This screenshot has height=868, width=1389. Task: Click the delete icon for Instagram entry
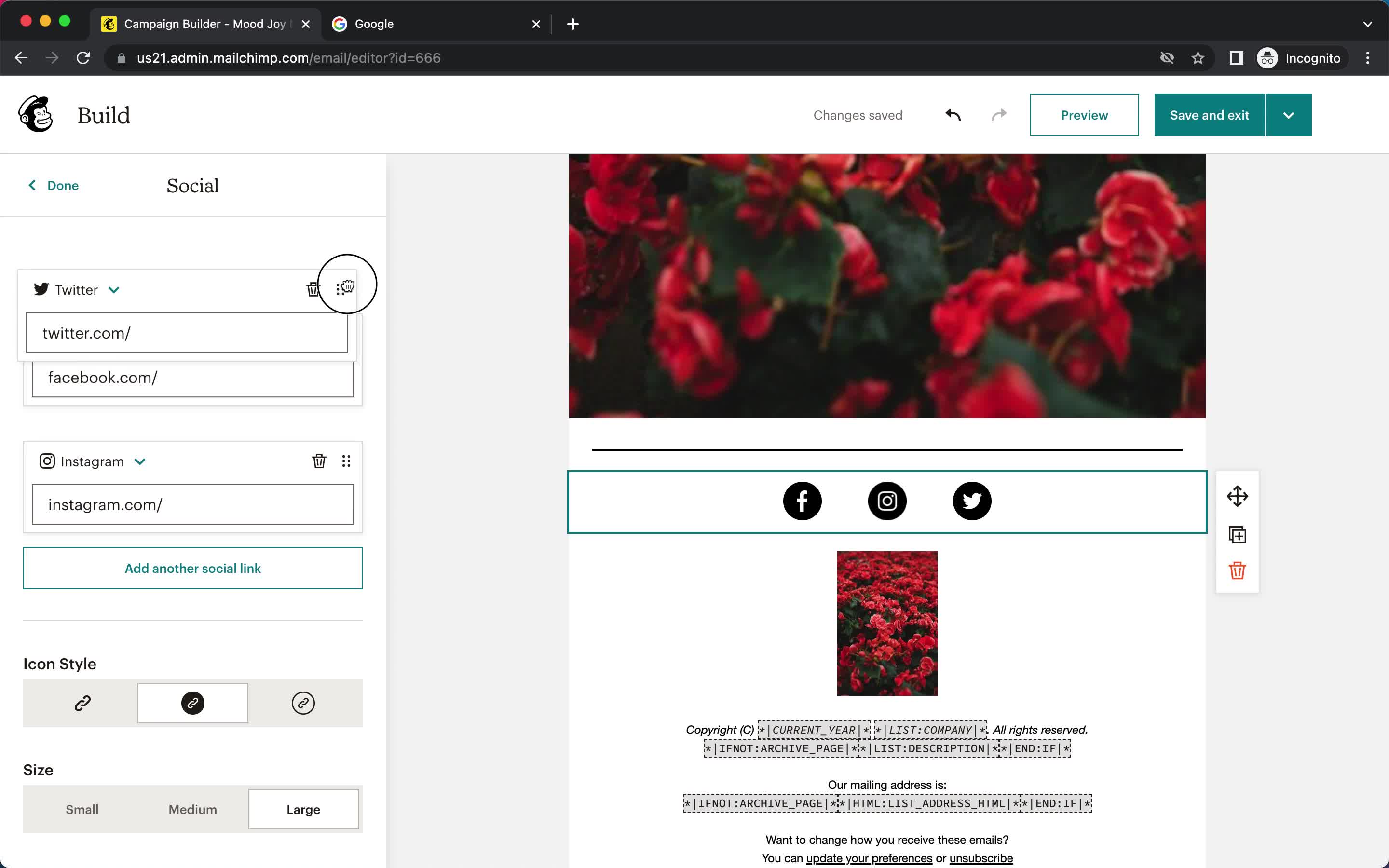point(320,461)
